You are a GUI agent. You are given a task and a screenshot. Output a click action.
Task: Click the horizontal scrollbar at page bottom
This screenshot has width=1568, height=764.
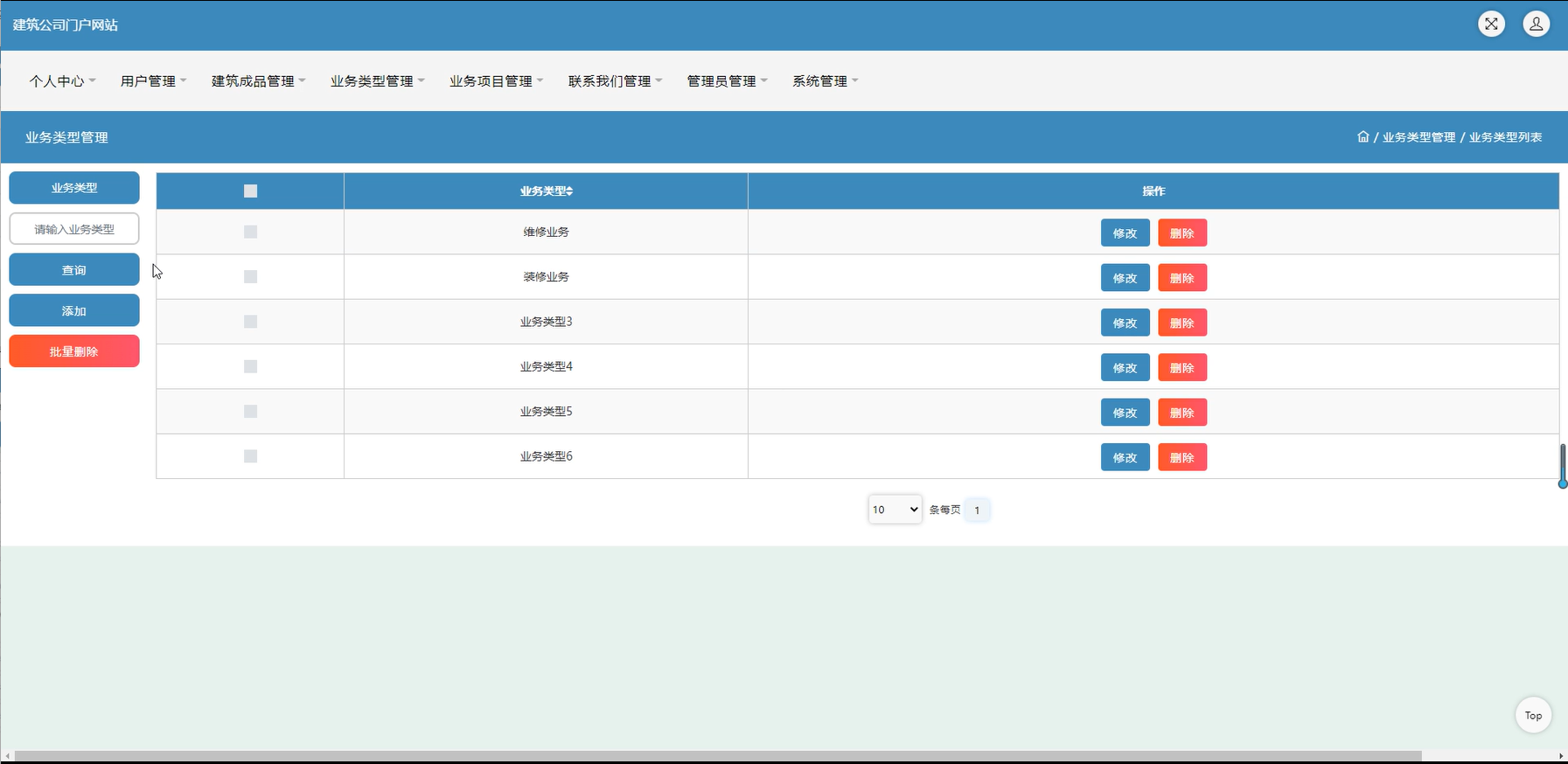718,755
